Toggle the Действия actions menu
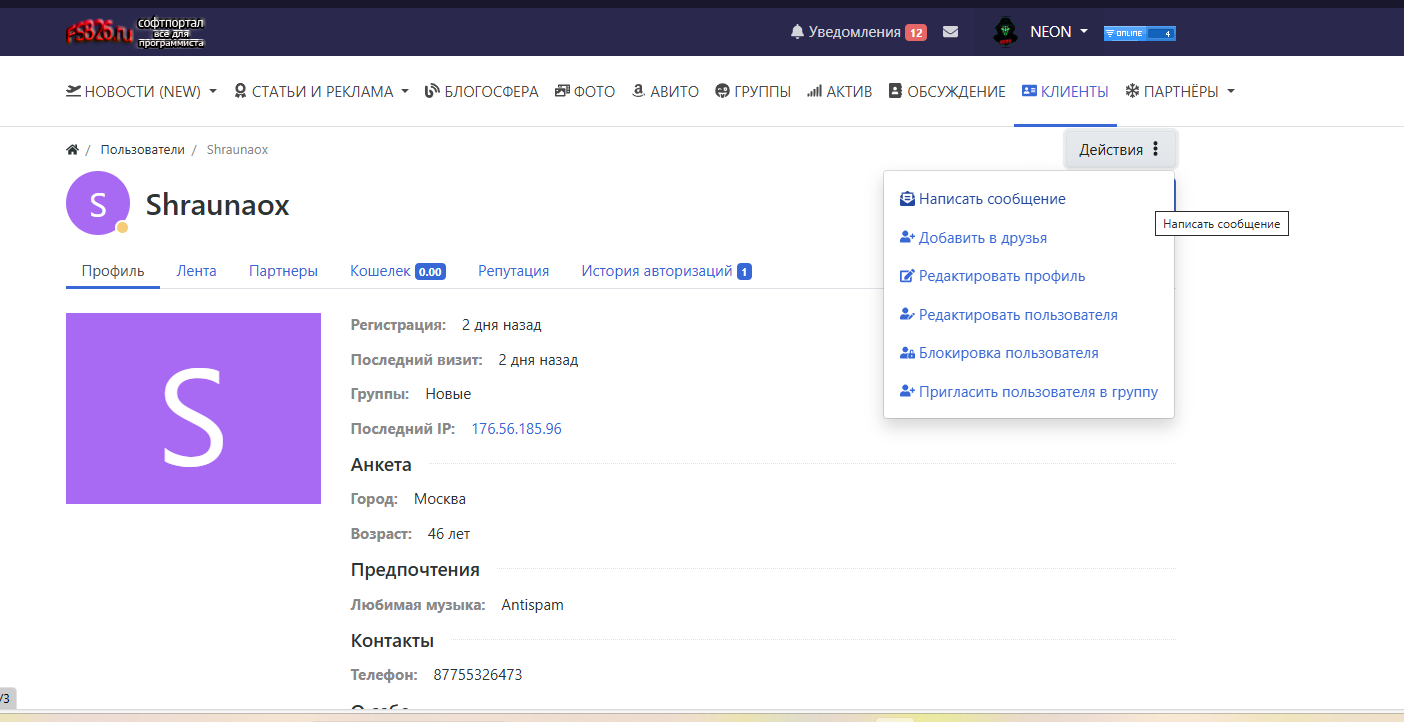The image size is (1404, 722). 1120,149
